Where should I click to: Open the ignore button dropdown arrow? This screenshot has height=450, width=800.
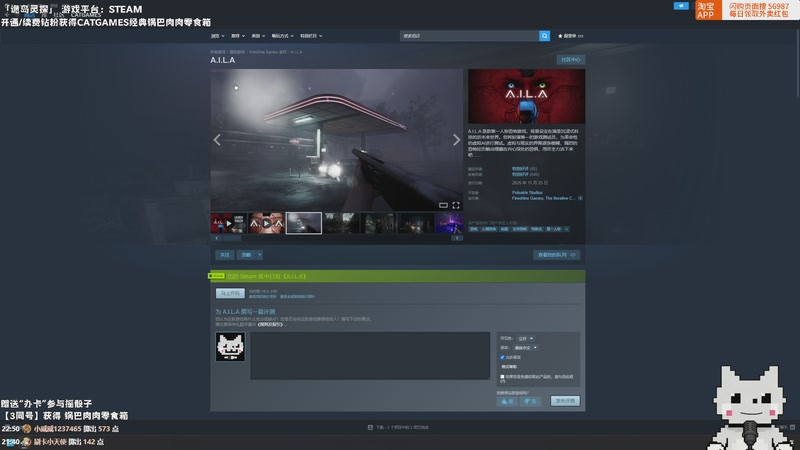(x=260, y=255)
